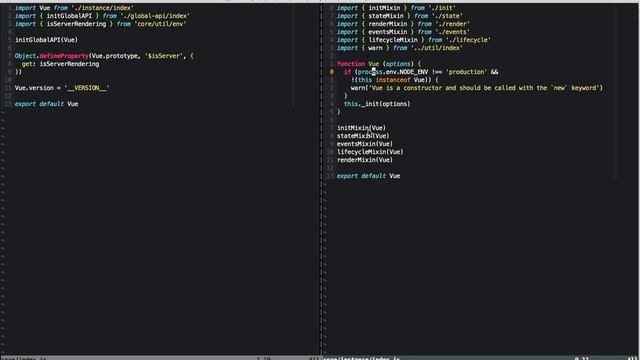This screenshot has height=360, width=640.
Task: Click the initMixin import line in right pane
Action: [x=396, y=8]
